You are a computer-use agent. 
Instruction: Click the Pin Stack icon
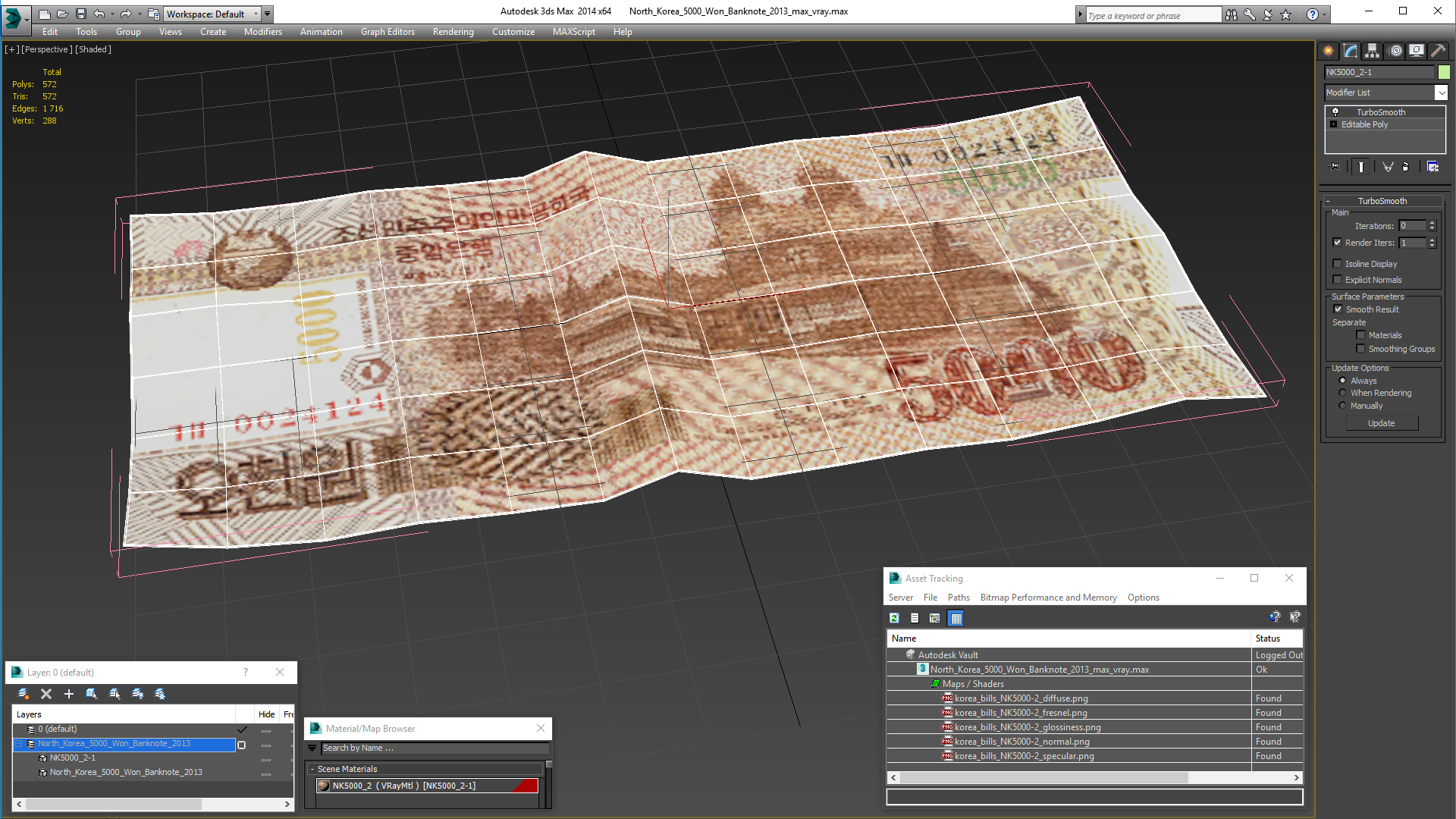[x=1335, y=167]
